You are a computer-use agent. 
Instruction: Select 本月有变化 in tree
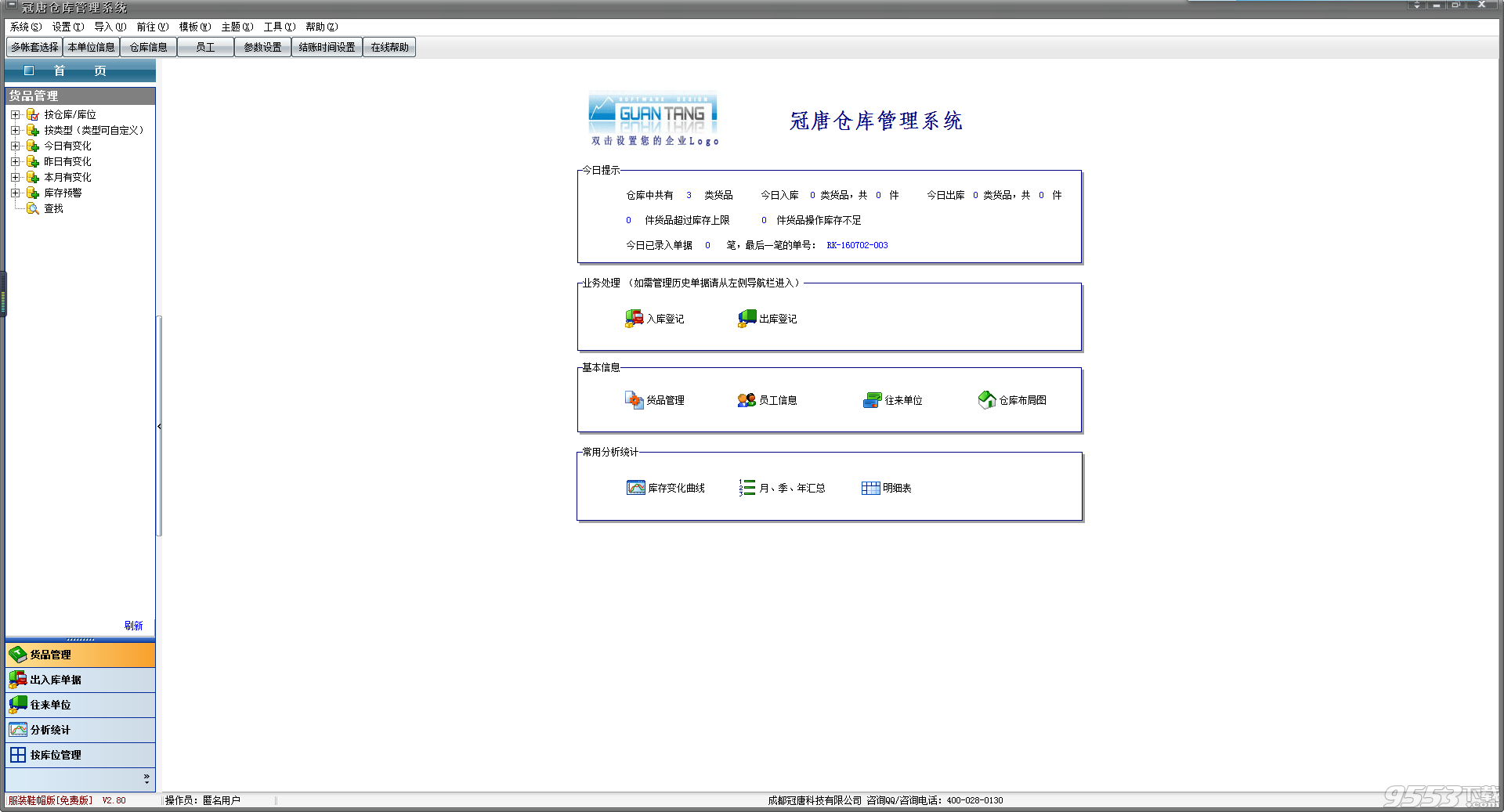coord(68,177)
